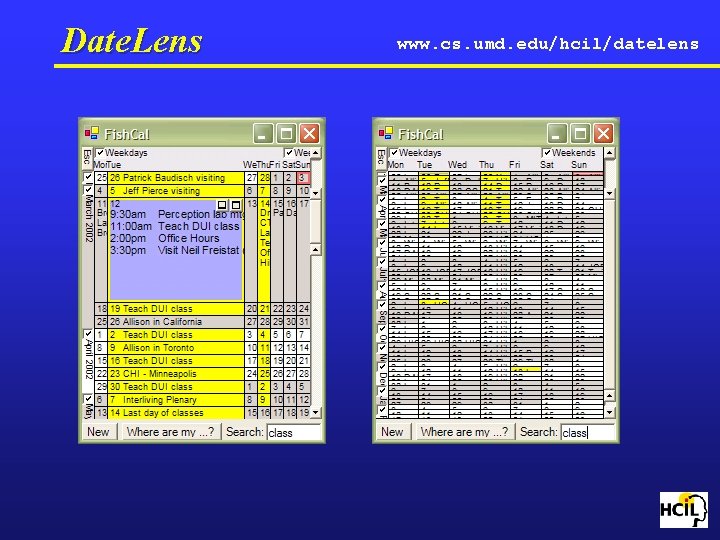Select '5 Jeff Pierce visiting' day cell

(x=176, y=191)
